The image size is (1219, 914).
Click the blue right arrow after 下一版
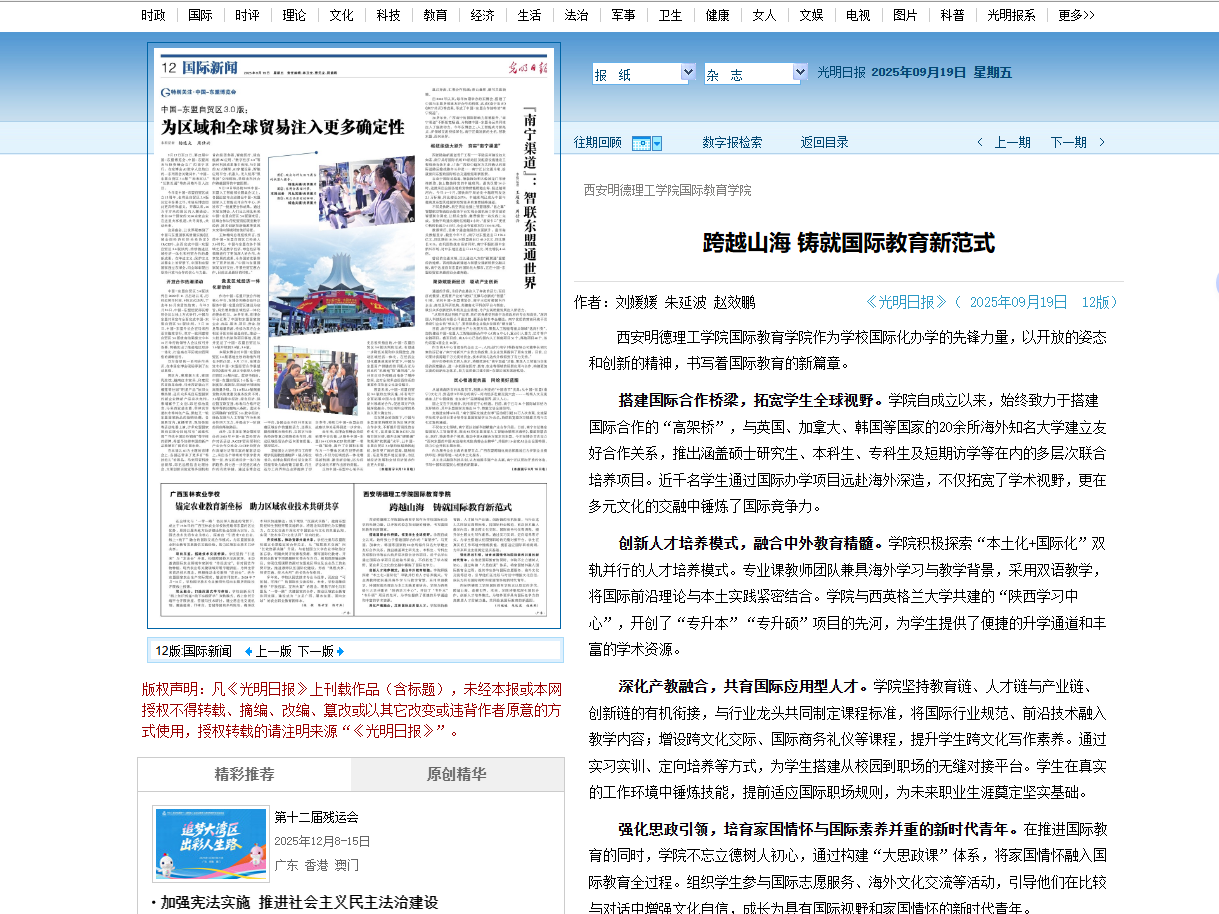(x=340, y=651)
